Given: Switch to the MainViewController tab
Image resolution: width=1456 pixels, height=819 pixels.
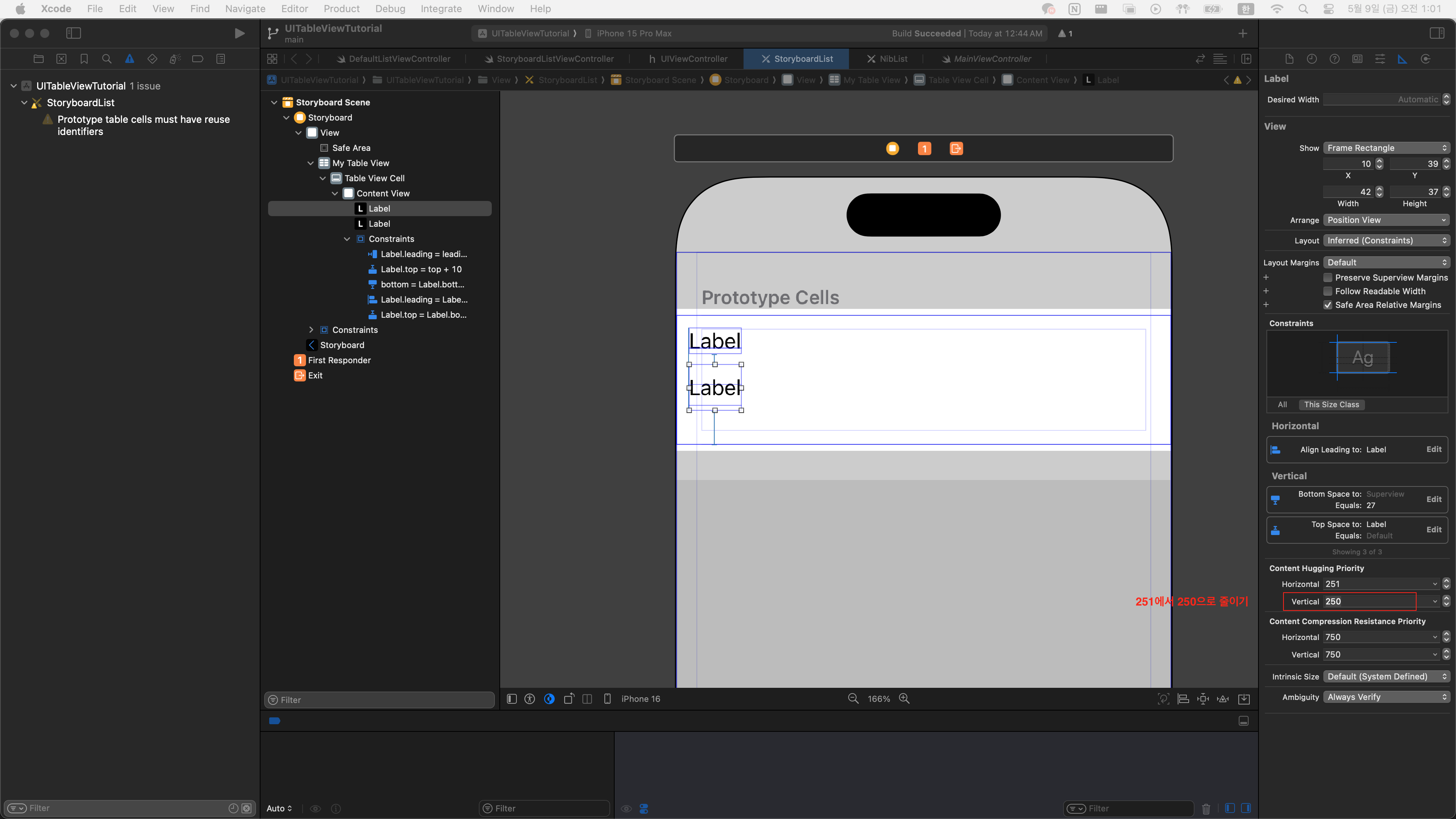Looking at the screenshot, I should 986,59.
